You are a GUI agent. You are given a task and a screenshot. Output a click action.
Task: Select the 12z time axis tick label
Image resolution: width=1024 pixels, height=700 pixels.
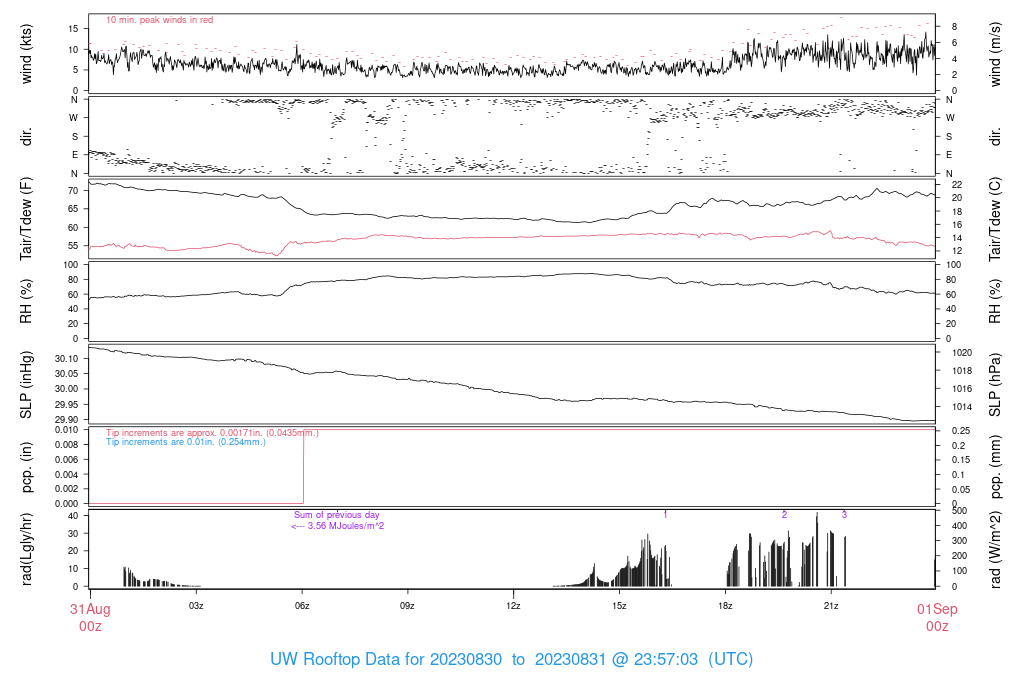(x=513, y=606)
